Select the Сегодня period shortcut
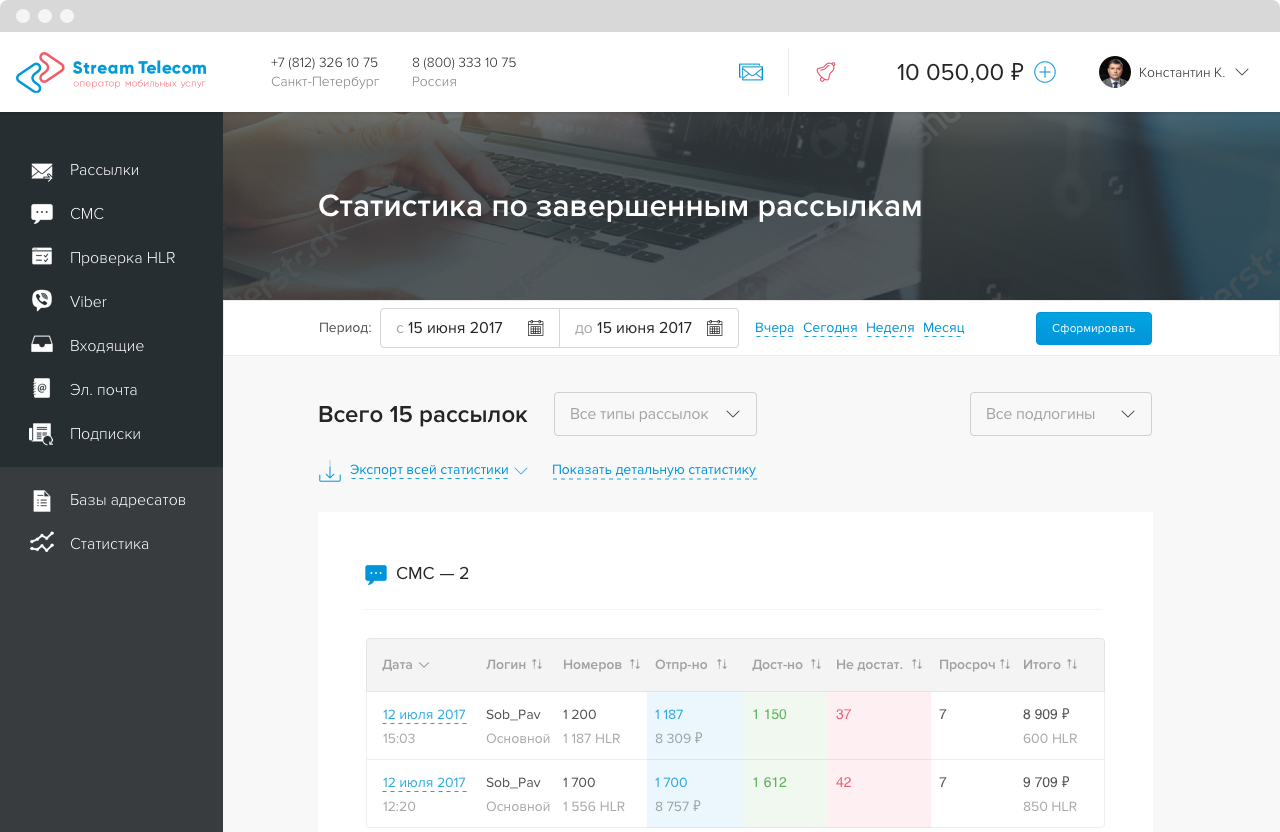Viewport: 1280px width, 832px height. (830, 328)
